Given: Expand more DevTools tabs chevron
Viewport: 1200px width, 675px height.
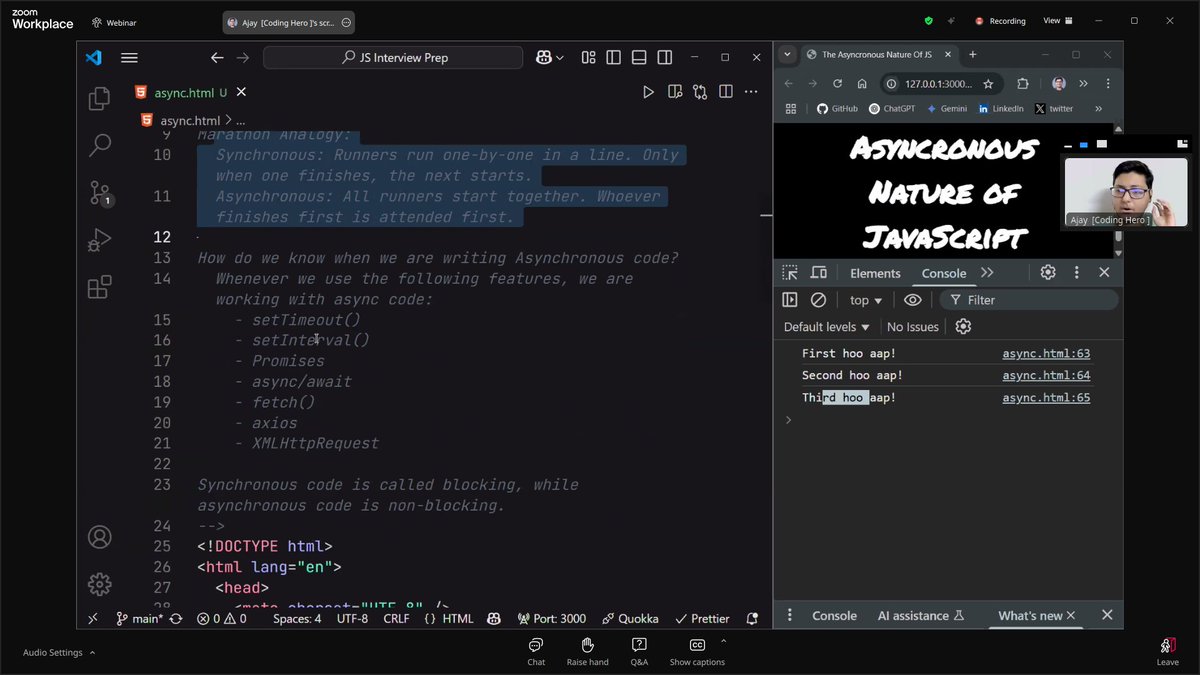Looking at the screenshot, I should coord(987,273).
